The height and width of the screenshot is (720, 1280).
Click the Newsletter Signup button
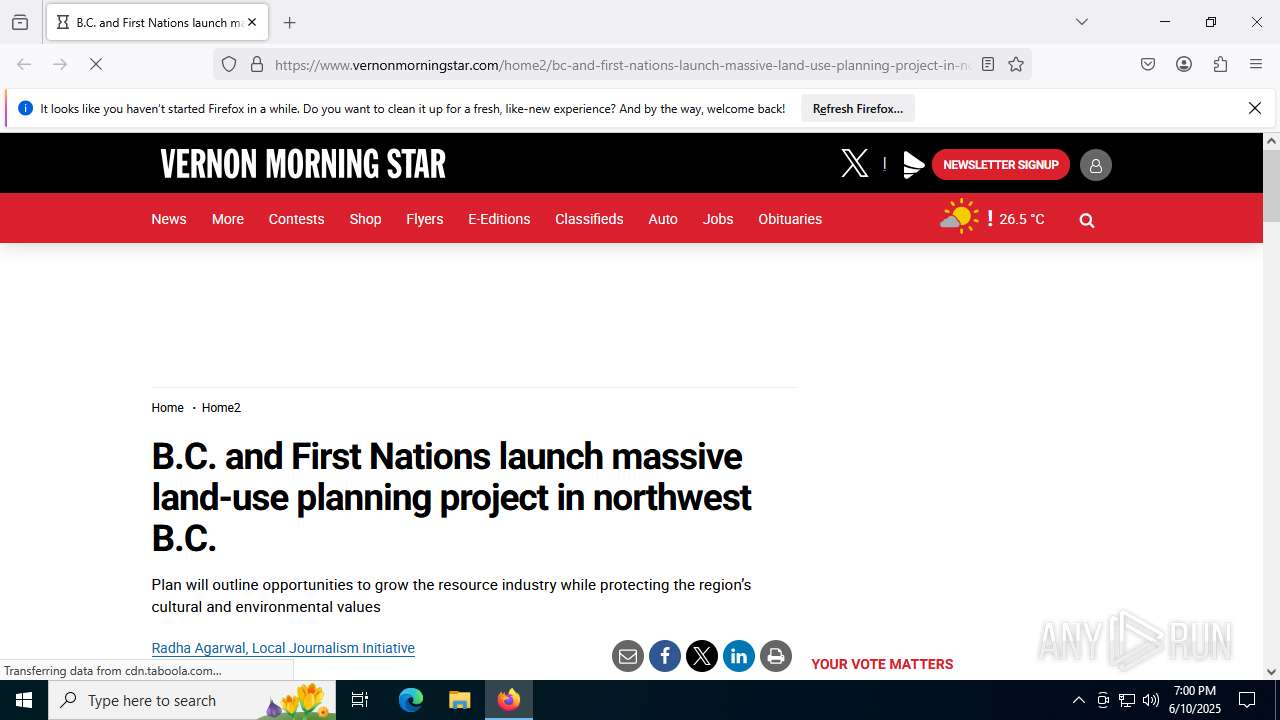point(1001,165)
